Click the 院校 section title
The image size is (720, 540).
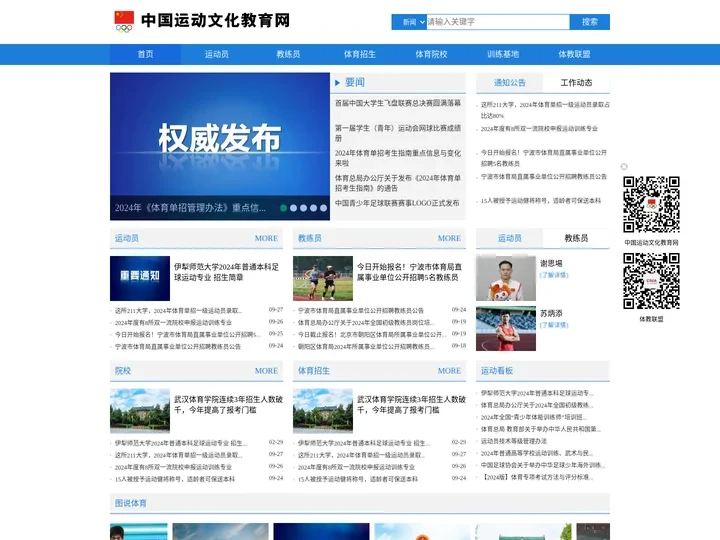123,371
